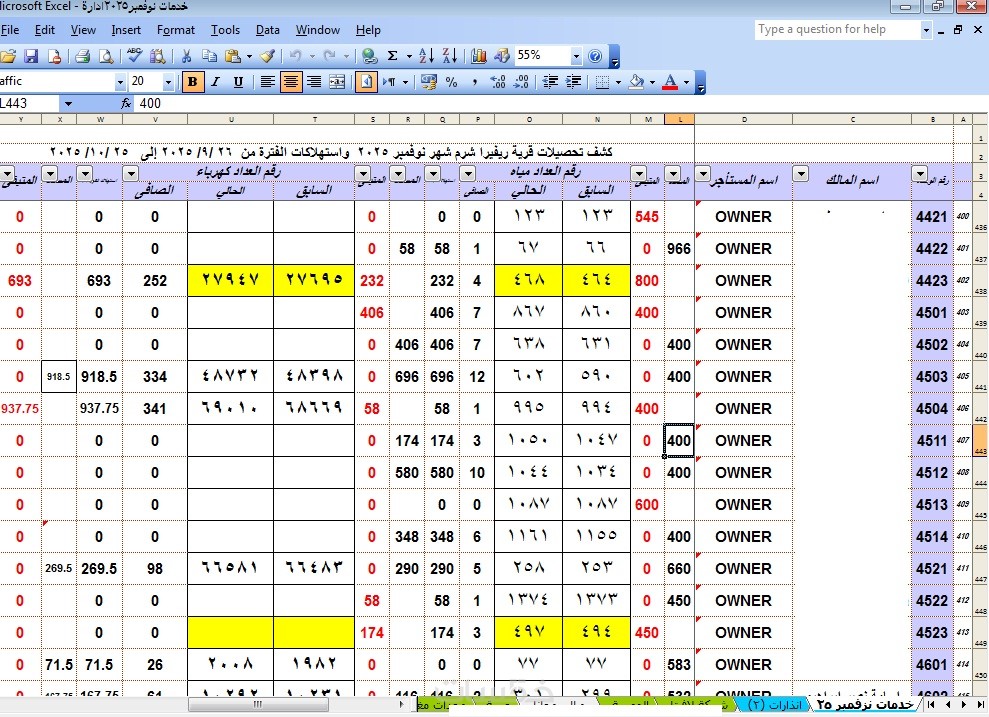Toggle Align Left
This screenshot has height=717, width=989.
click(x=267, y=82)
